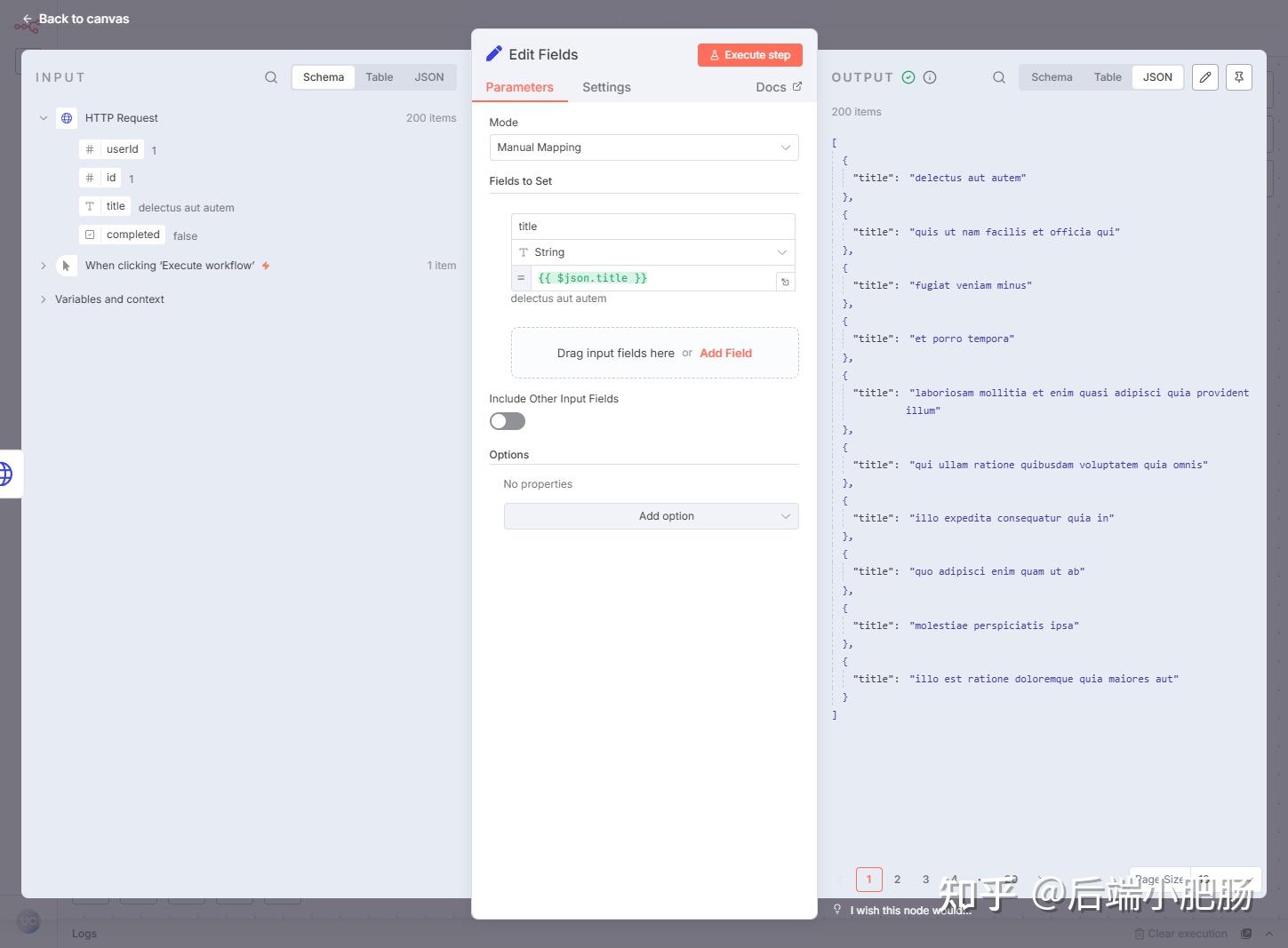Select the completed schema field

point(122,235)
